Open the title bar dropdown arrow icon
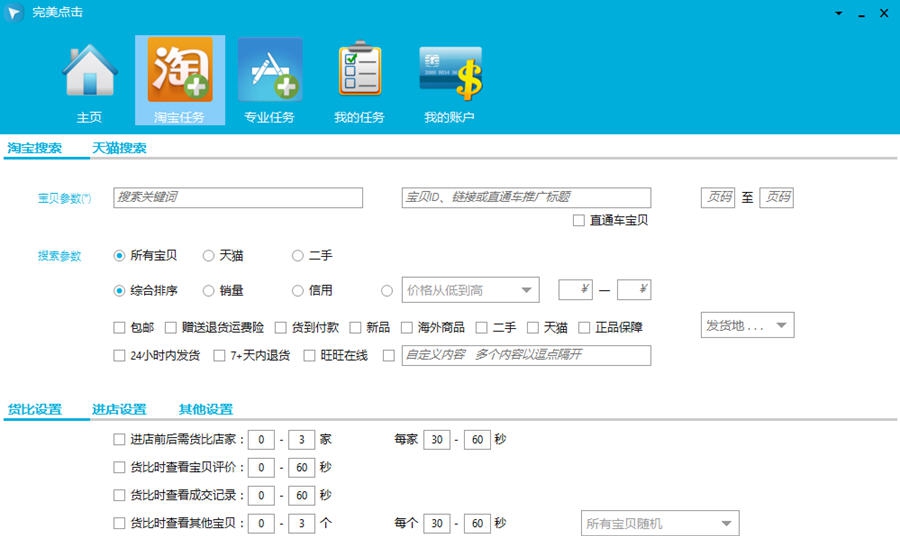This screenshot has width=900, height=536. (x=837, y=14)
